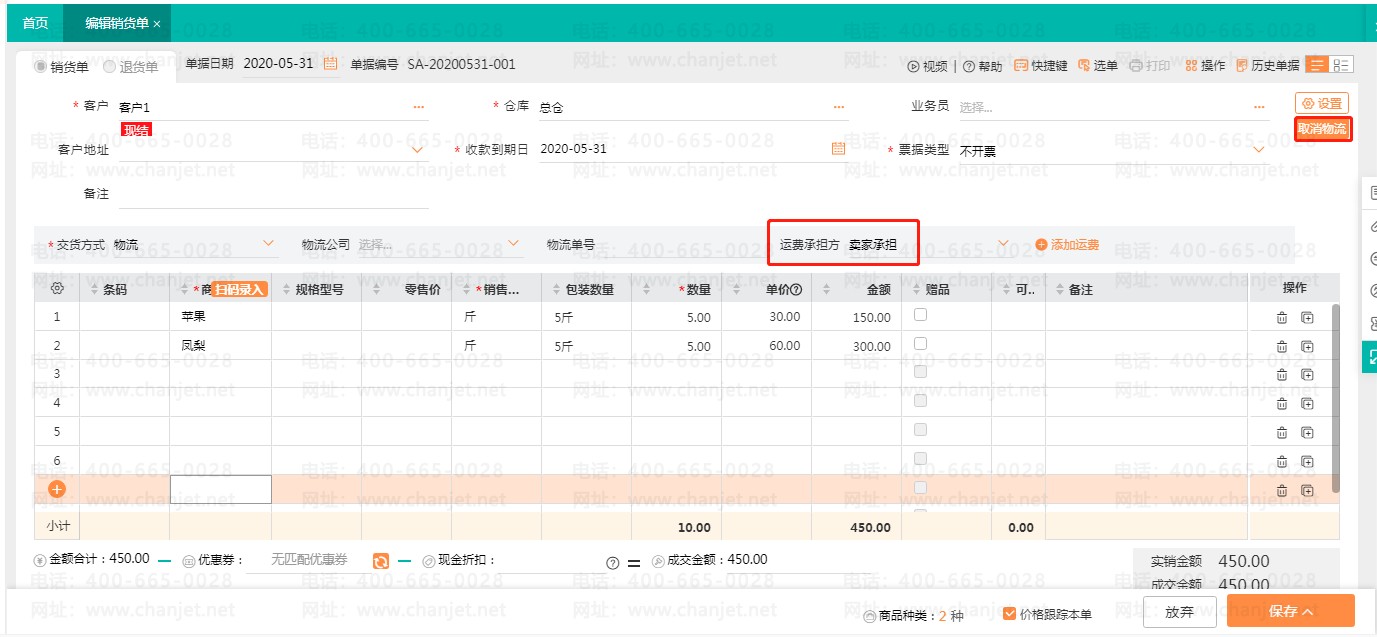Delete the 苹果 row with the trash icon
The height and width of the screenshot is (637, 1377).
(1282, 318)
